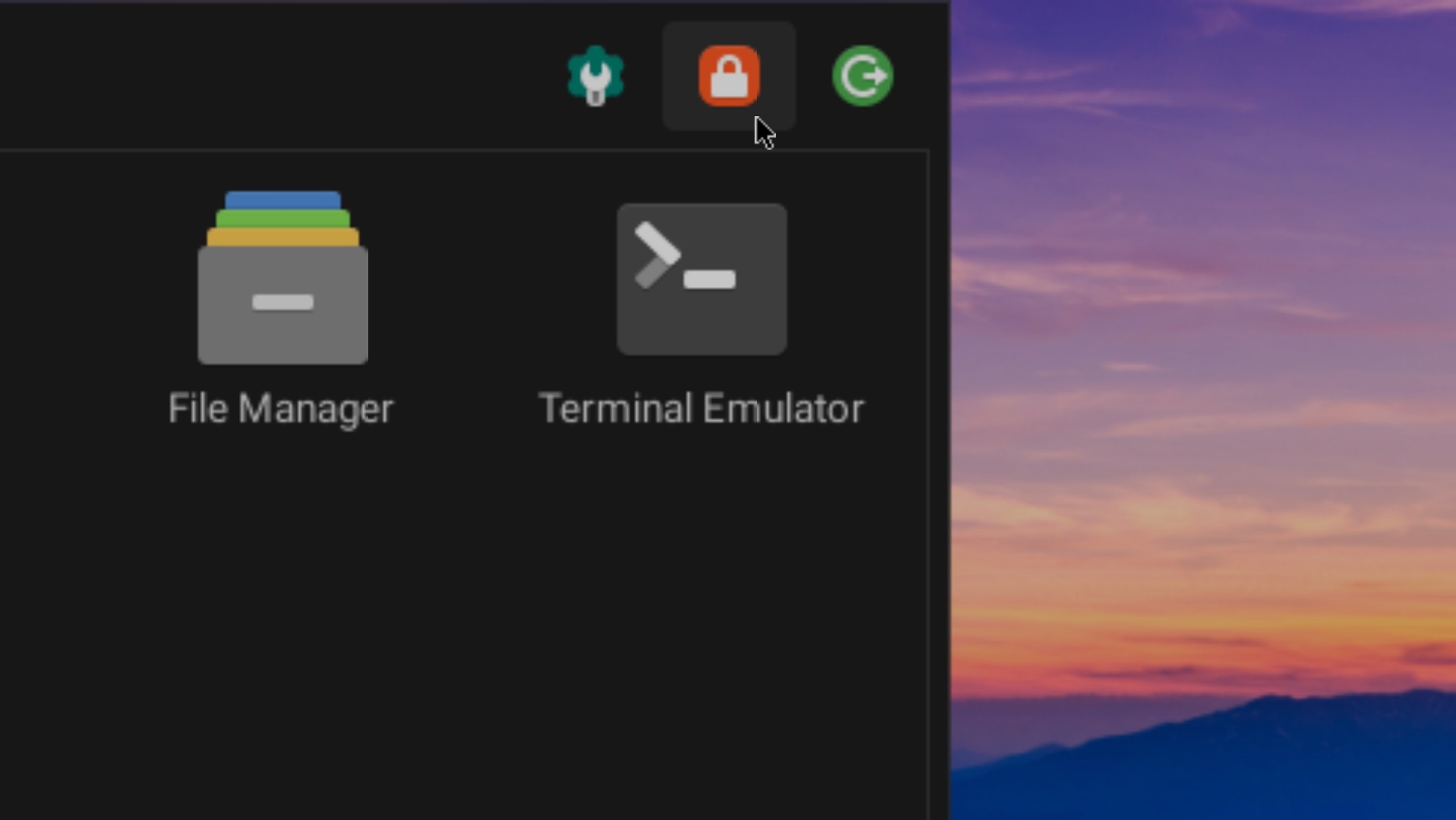Viewport: 1456px width, 820px height.
Task: Choose Log Out from the action row
Action: pyautogui.click(x=864, y=75)
